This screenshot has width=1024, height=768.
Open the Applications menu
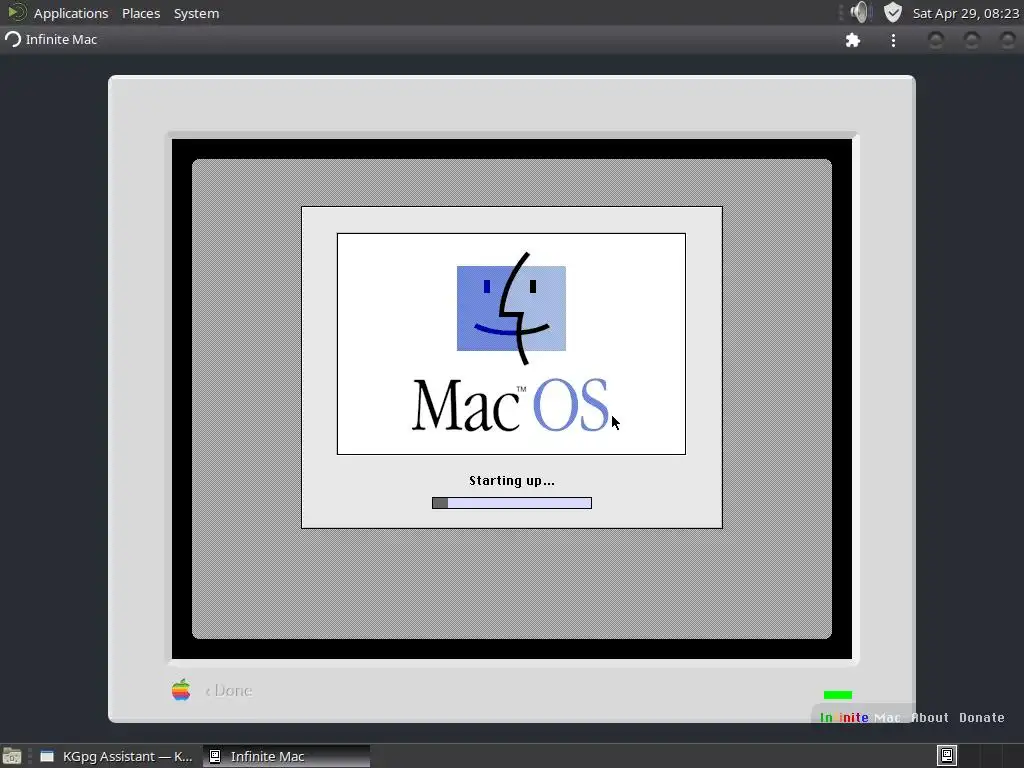pyautogui.click(x=71, y=13)
